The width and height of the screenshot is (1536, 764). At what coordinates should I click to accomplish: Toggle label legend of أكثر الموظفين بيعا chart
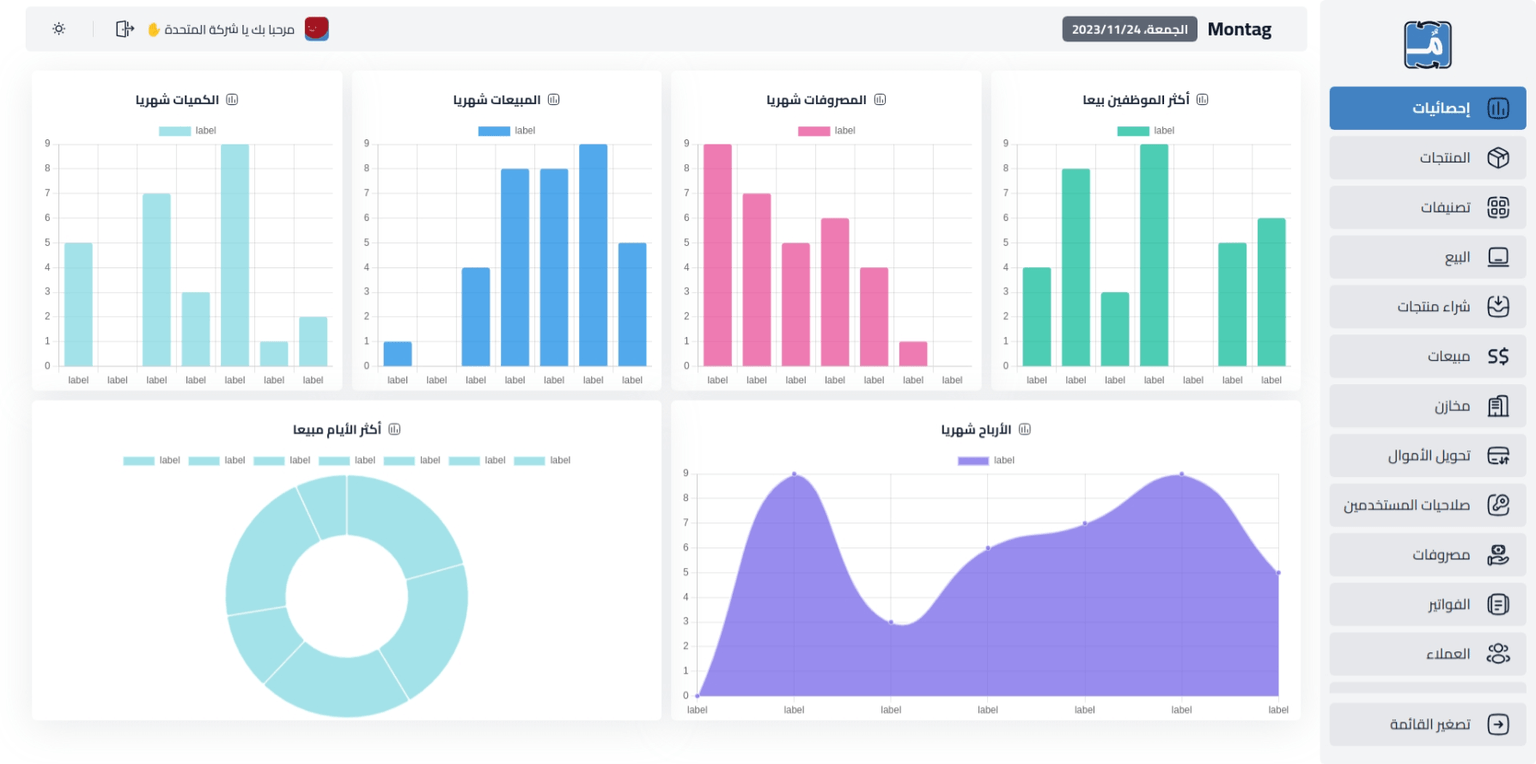(x=1145, y=130)
